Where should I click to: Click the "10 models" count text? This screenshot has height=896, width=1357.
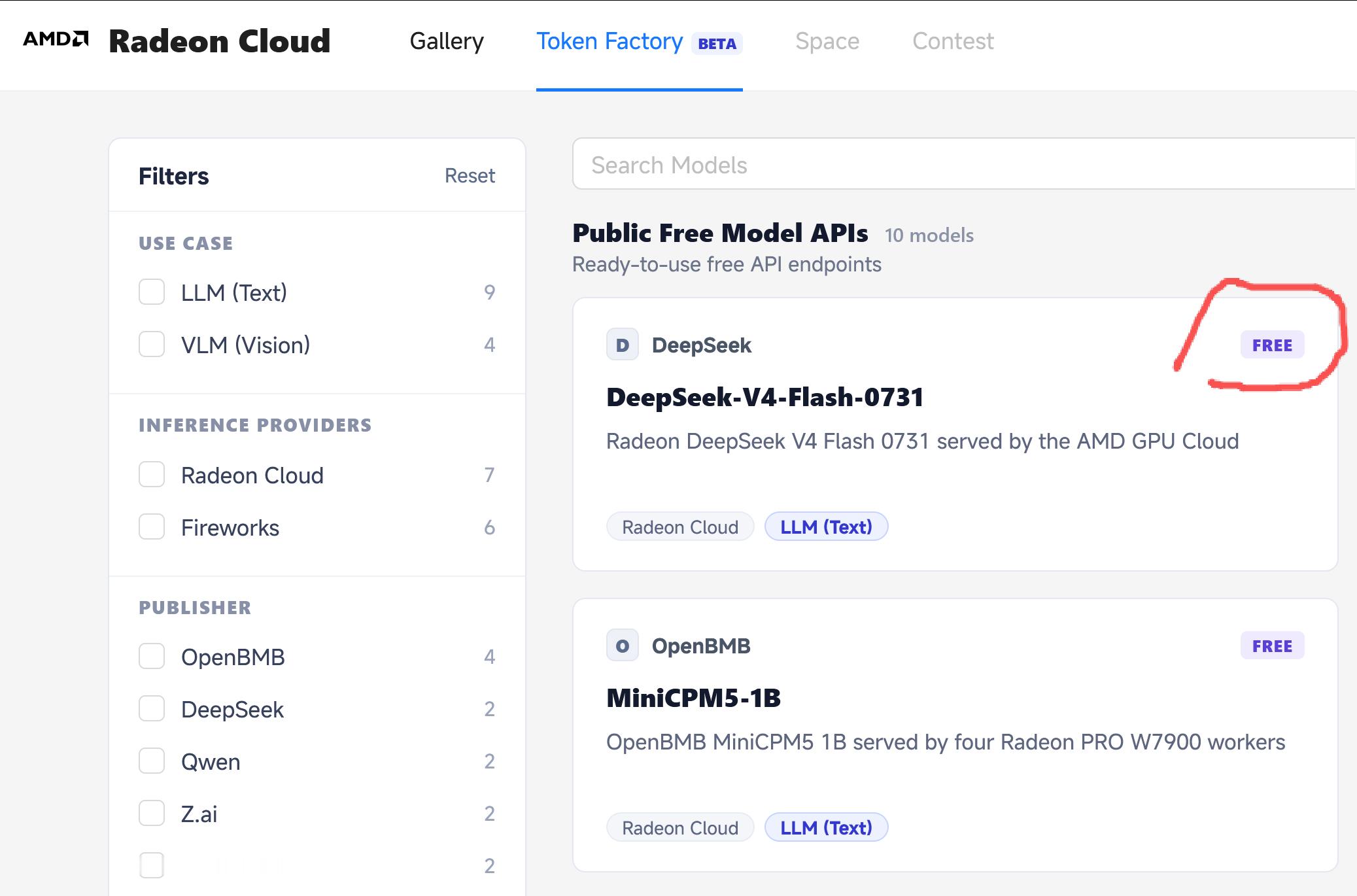pyautogui.click(x=929, y=235)
